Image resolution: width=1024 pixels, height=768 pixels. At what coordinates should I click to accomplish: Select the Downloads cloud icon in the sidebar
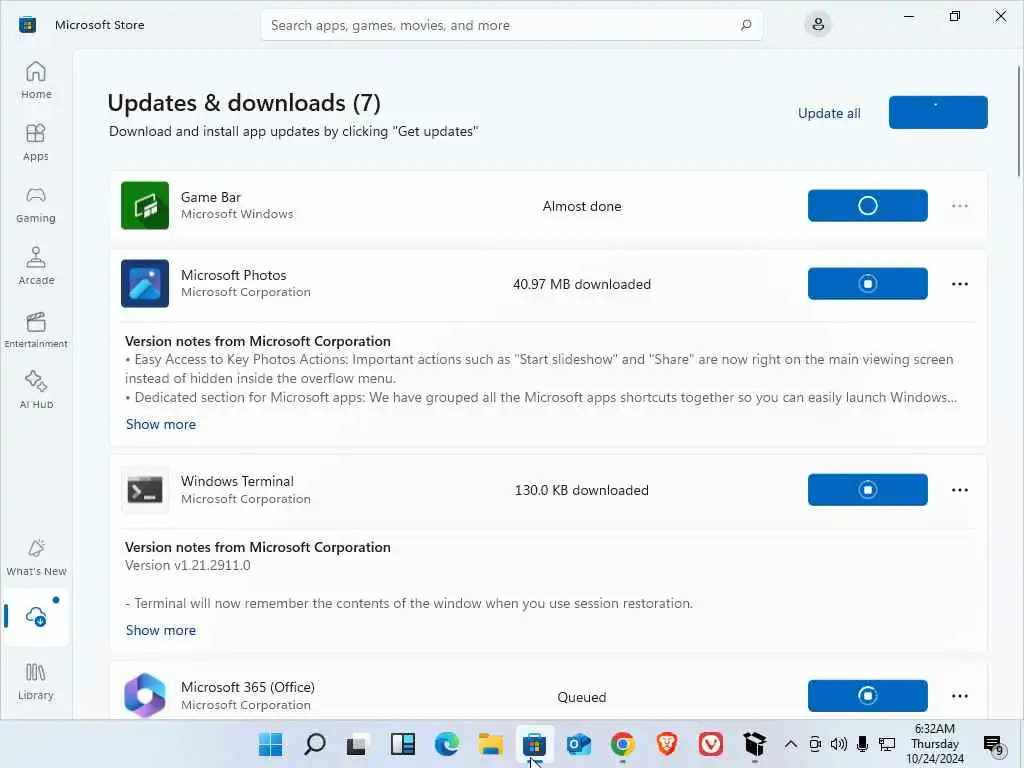(x=36, y=616)
